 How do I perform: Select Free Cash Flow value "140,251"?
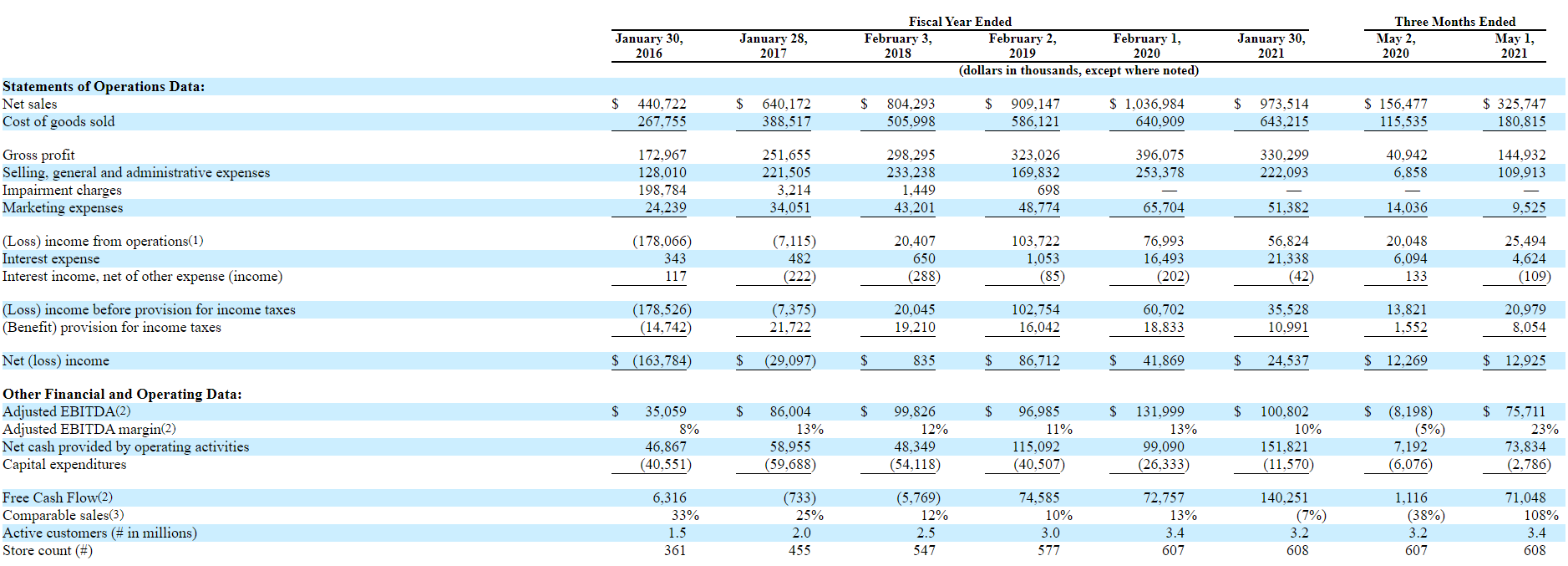tap(1285, 497)
